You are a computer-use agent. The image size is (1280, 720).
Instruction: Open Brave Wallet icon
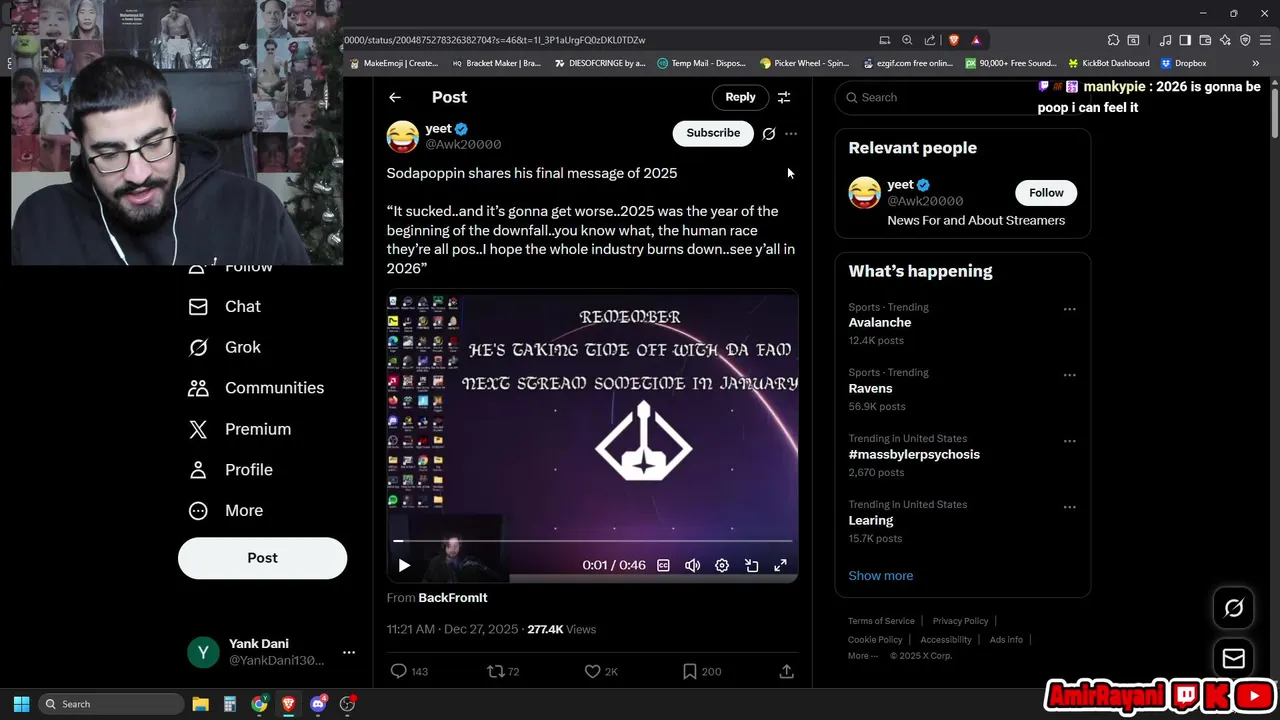coord(1205,40)
